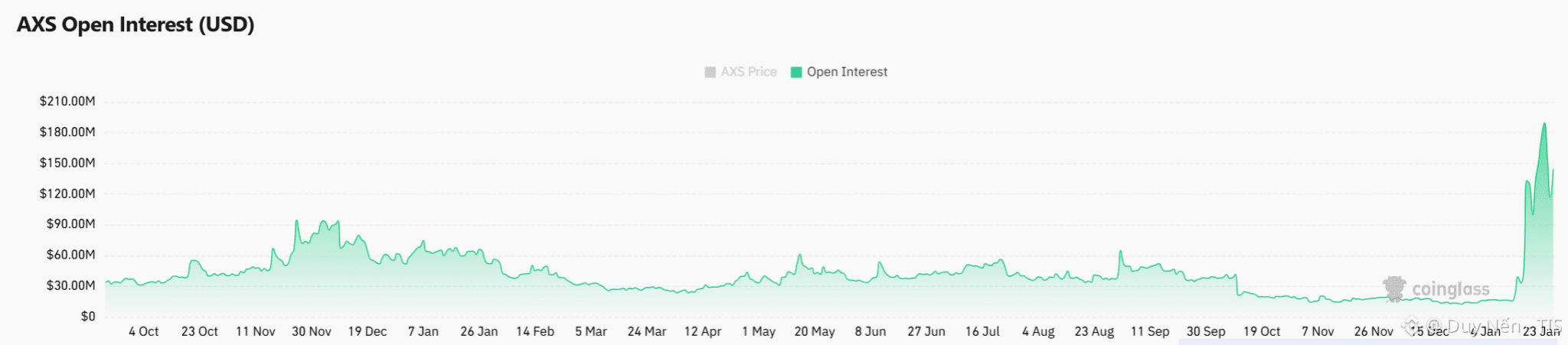Click the gray AXS Price legend square

coord(710,72)
